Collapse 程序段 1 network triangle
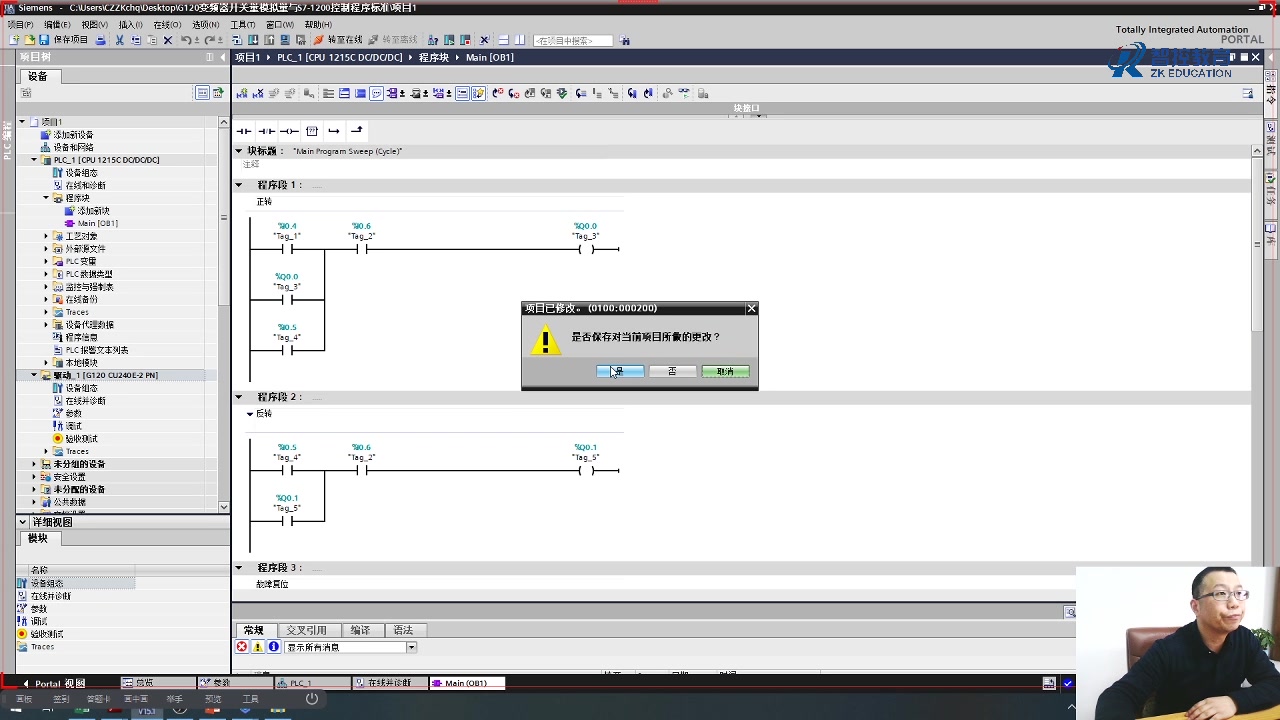 coord(239,185)
